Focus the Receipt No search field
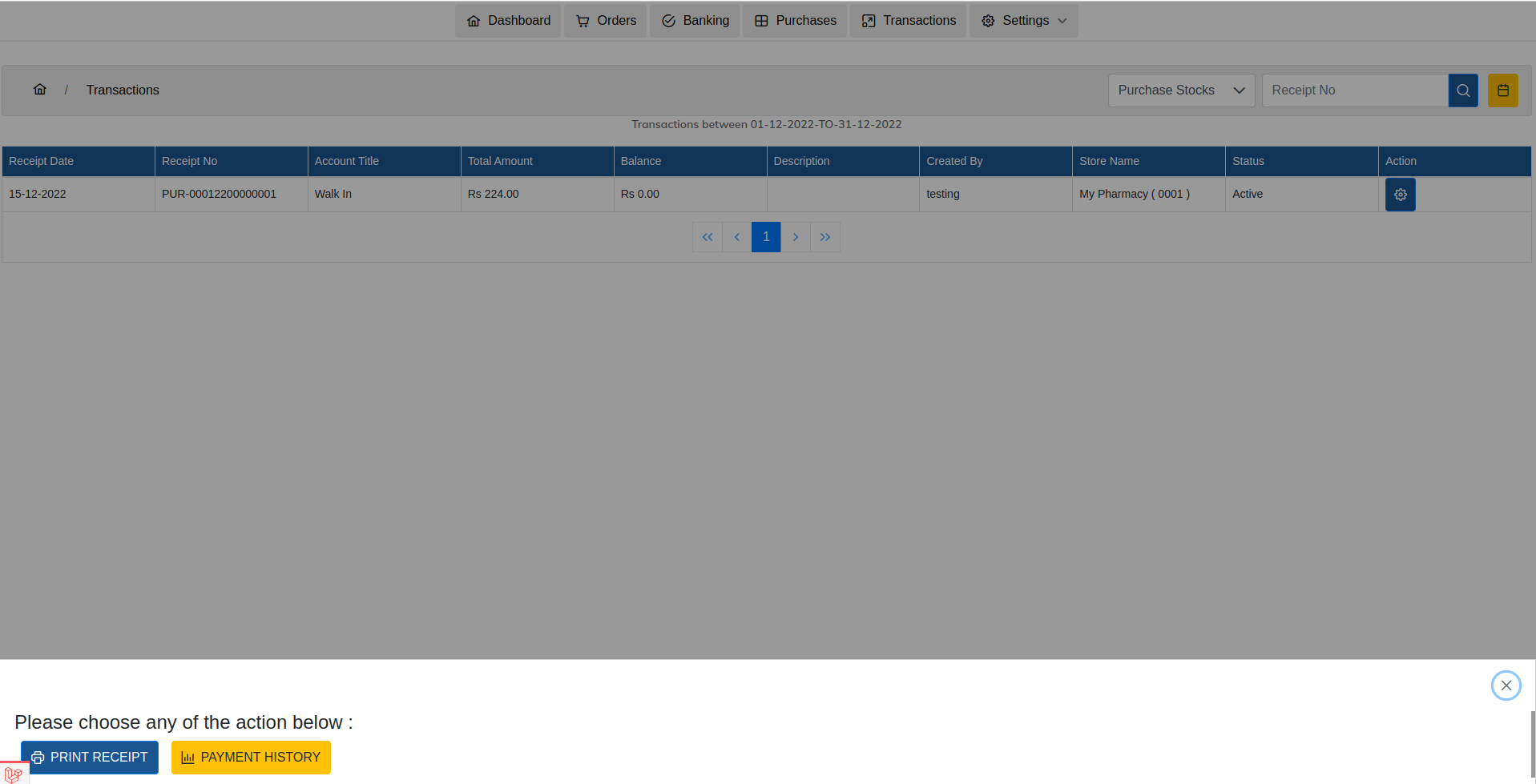Viewport: 1536px width, 784px height. (x=1354, y=90)
